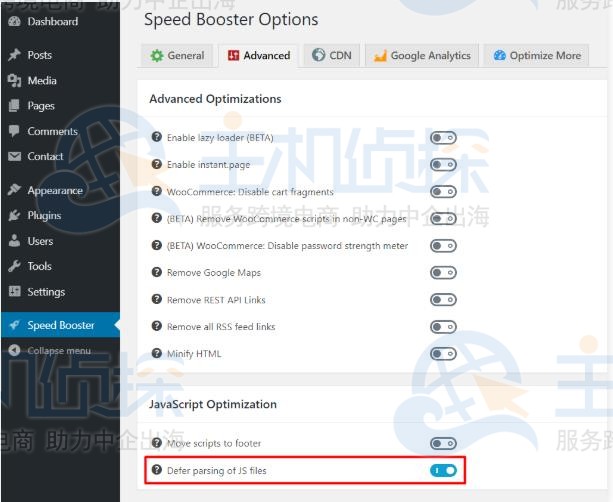The image size is (613, 502).
Task: Select the Google Analytics tab
Action: (421, 56)
